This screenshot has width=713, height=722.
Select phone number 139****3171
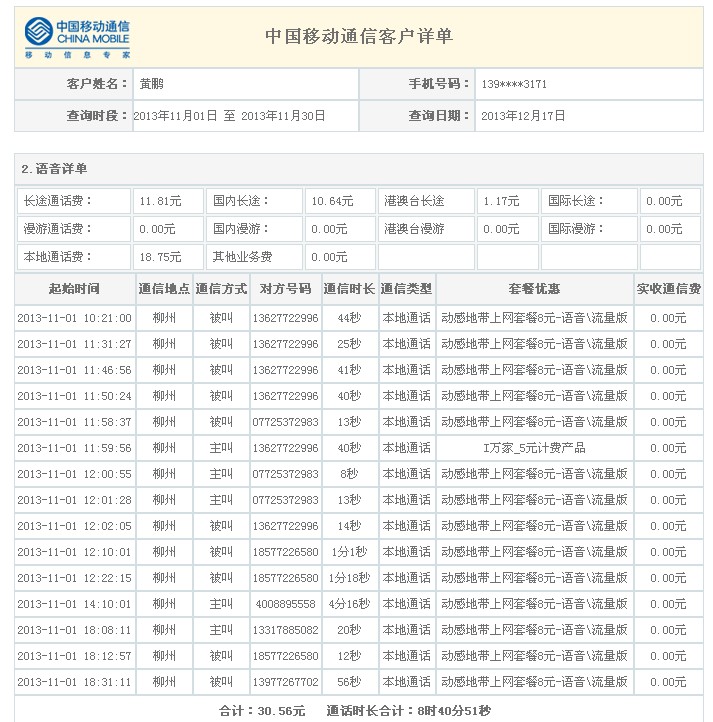[514, 84]
